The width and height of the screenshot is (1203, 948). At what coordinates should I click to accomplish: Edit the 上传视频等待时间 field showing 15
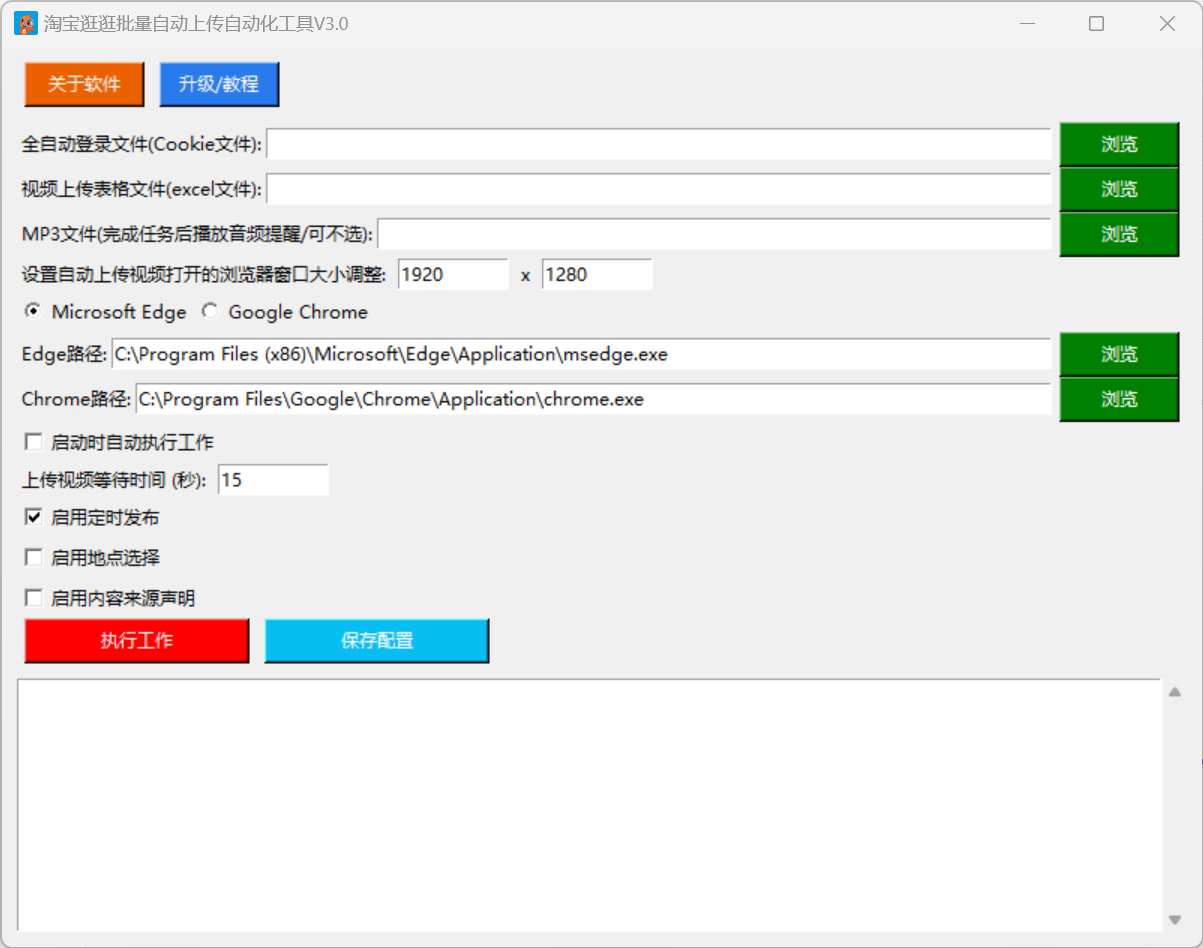pos(273,480)
